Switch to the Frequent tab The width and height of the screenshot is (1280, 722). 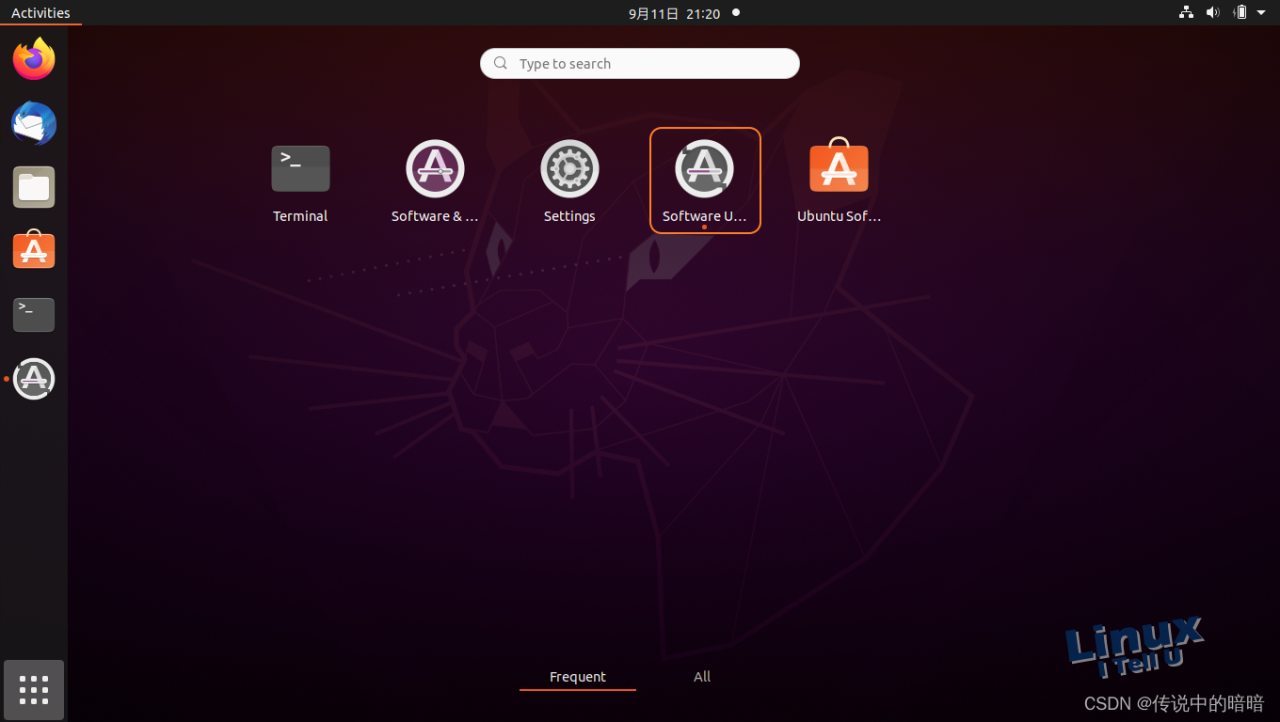pos(577,677)
